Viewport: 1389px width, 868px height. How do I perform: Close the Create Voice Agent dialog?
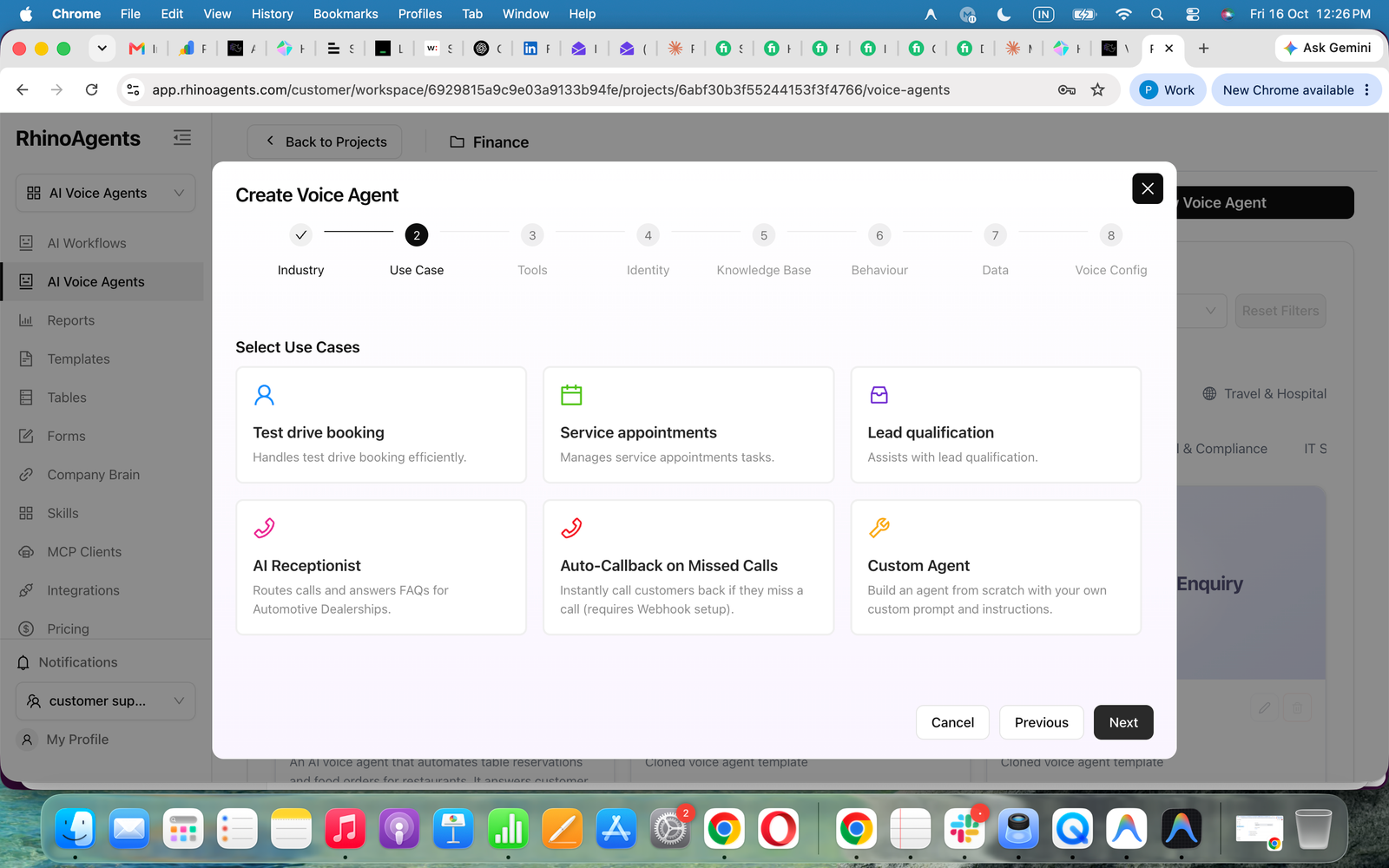pyautogui.click(x=1147, y=188)
